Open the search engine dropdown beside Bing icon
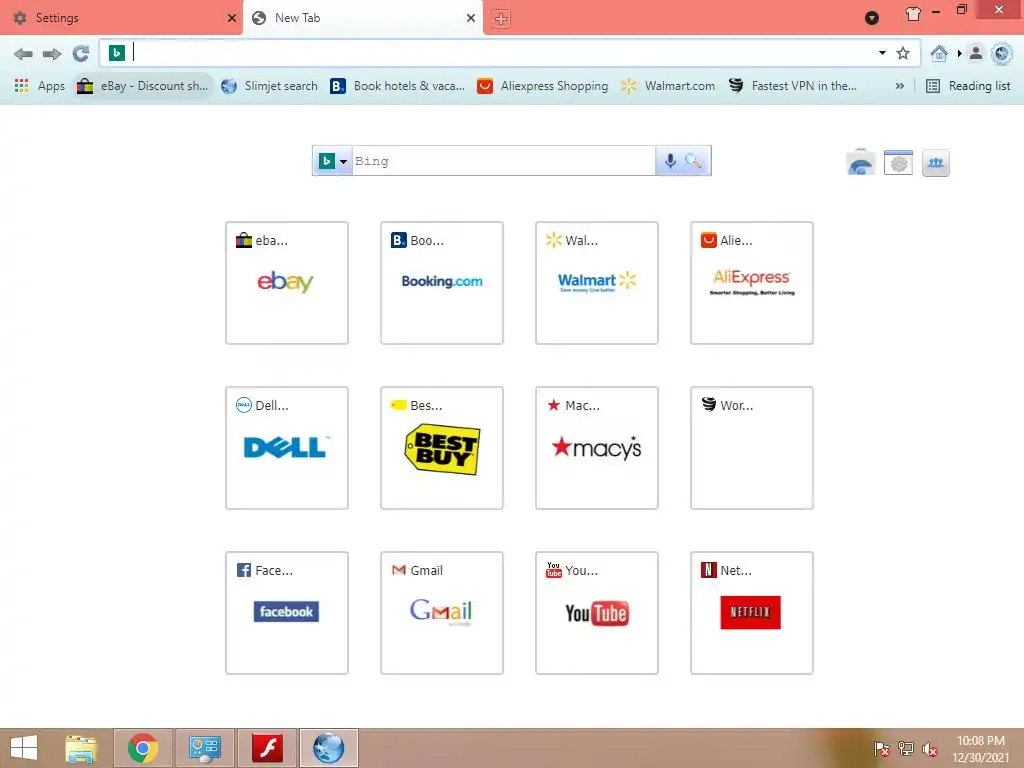This screenshot has width=1024, height=768. [x=343, y=161]
